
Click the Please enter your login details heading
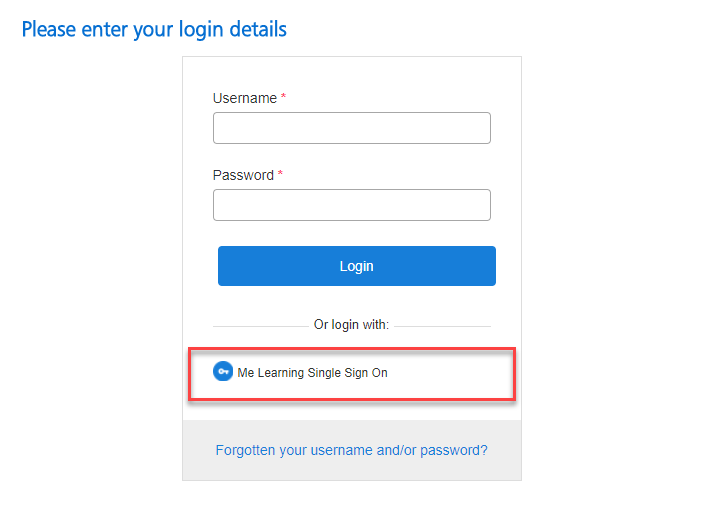click(x=154, y=30)
